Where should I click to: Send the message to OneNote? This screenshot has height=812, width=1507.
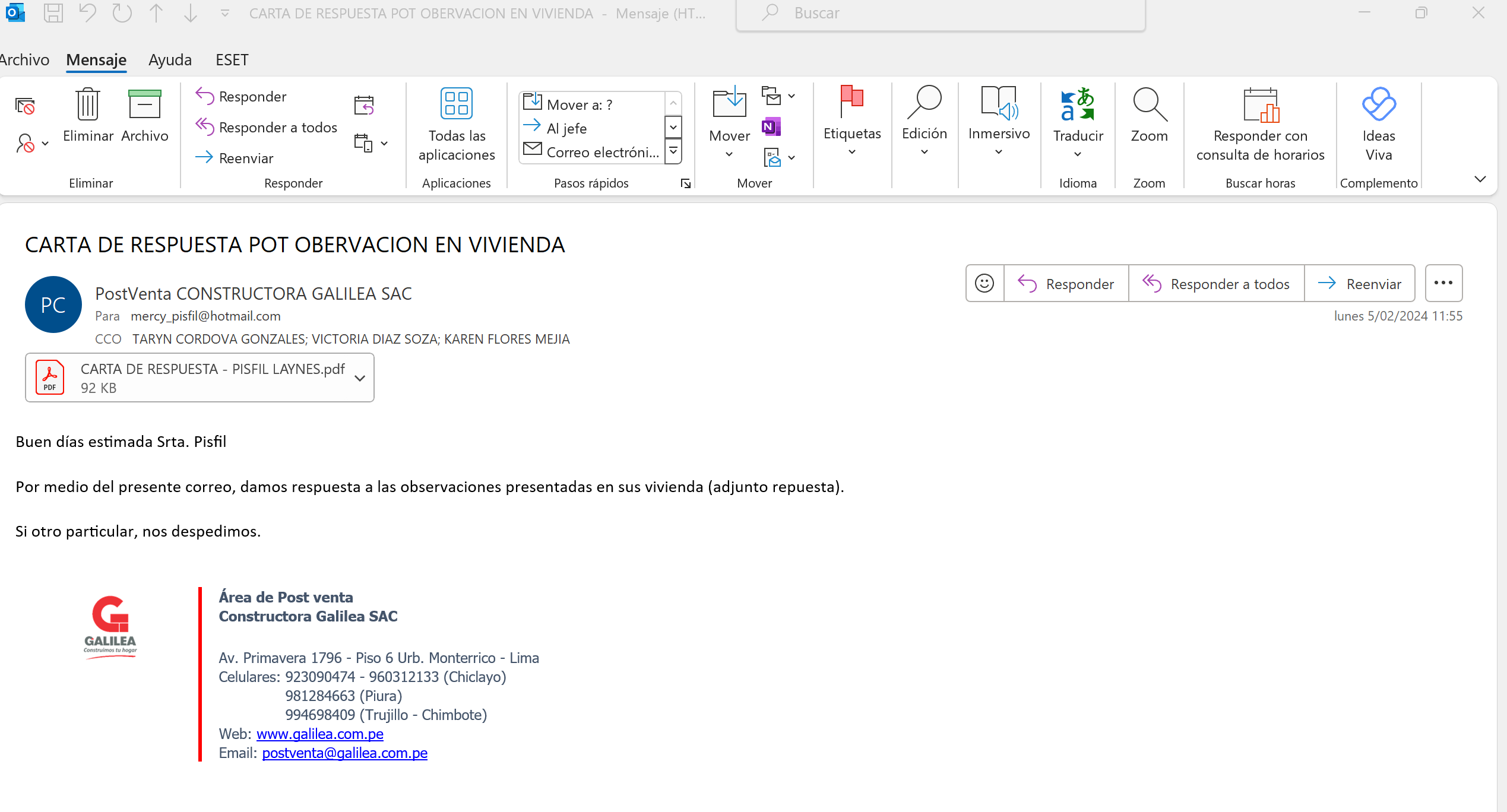pyautogui.click(x=771, y=126)
